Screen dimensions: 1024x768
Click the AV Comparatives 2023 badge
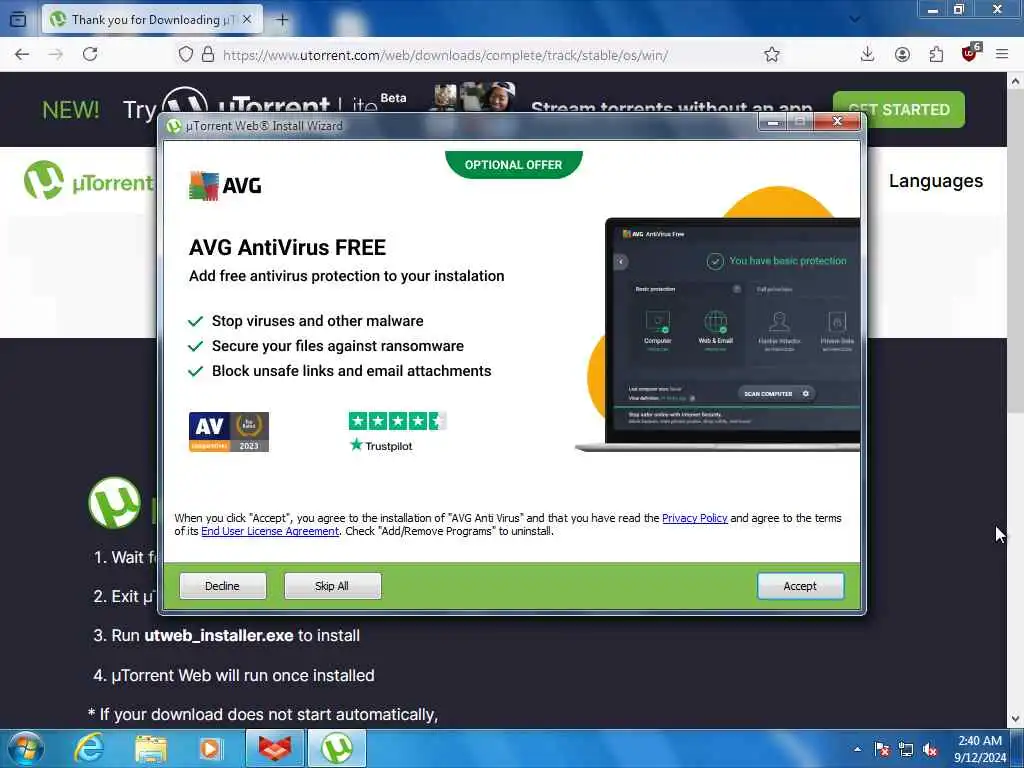(x=229, y=432)
